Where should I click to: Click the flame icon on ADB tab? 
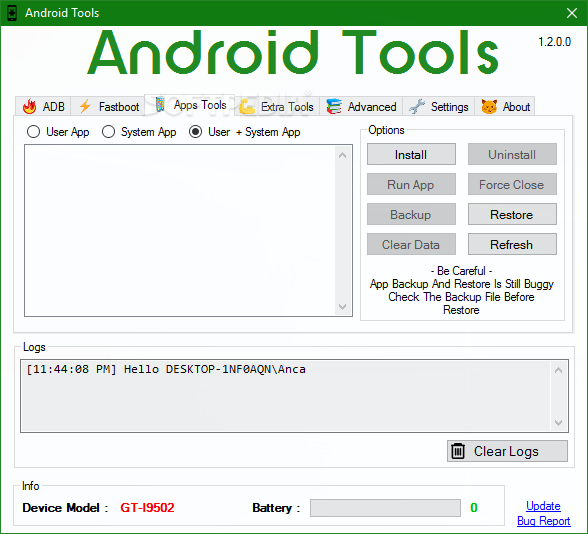coord(29,106)
